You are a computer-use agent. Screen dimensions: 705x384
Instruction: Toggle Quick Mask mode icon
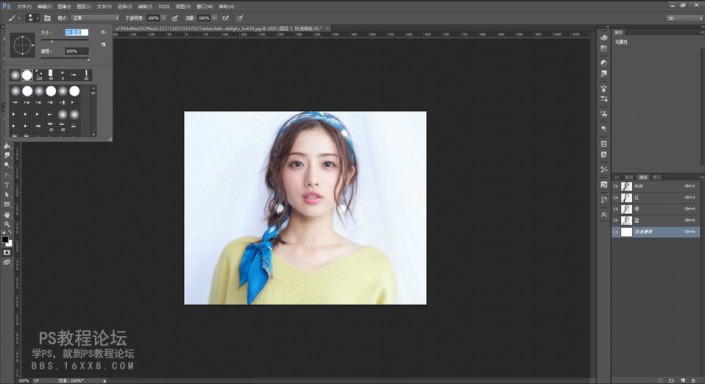point(7,252)
